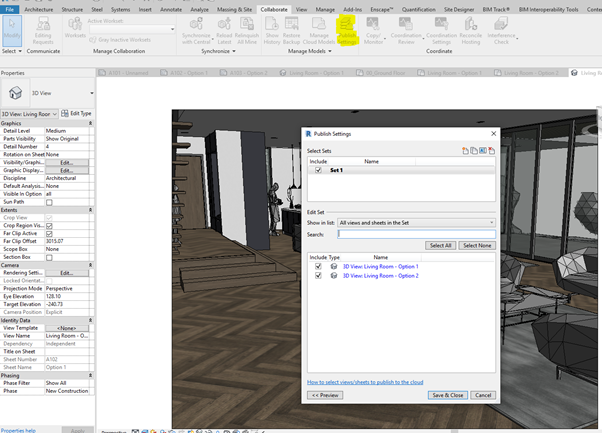Screen dimensions: 602x433
Task: Enable the Sun Path checkbox
Action: 49,202
